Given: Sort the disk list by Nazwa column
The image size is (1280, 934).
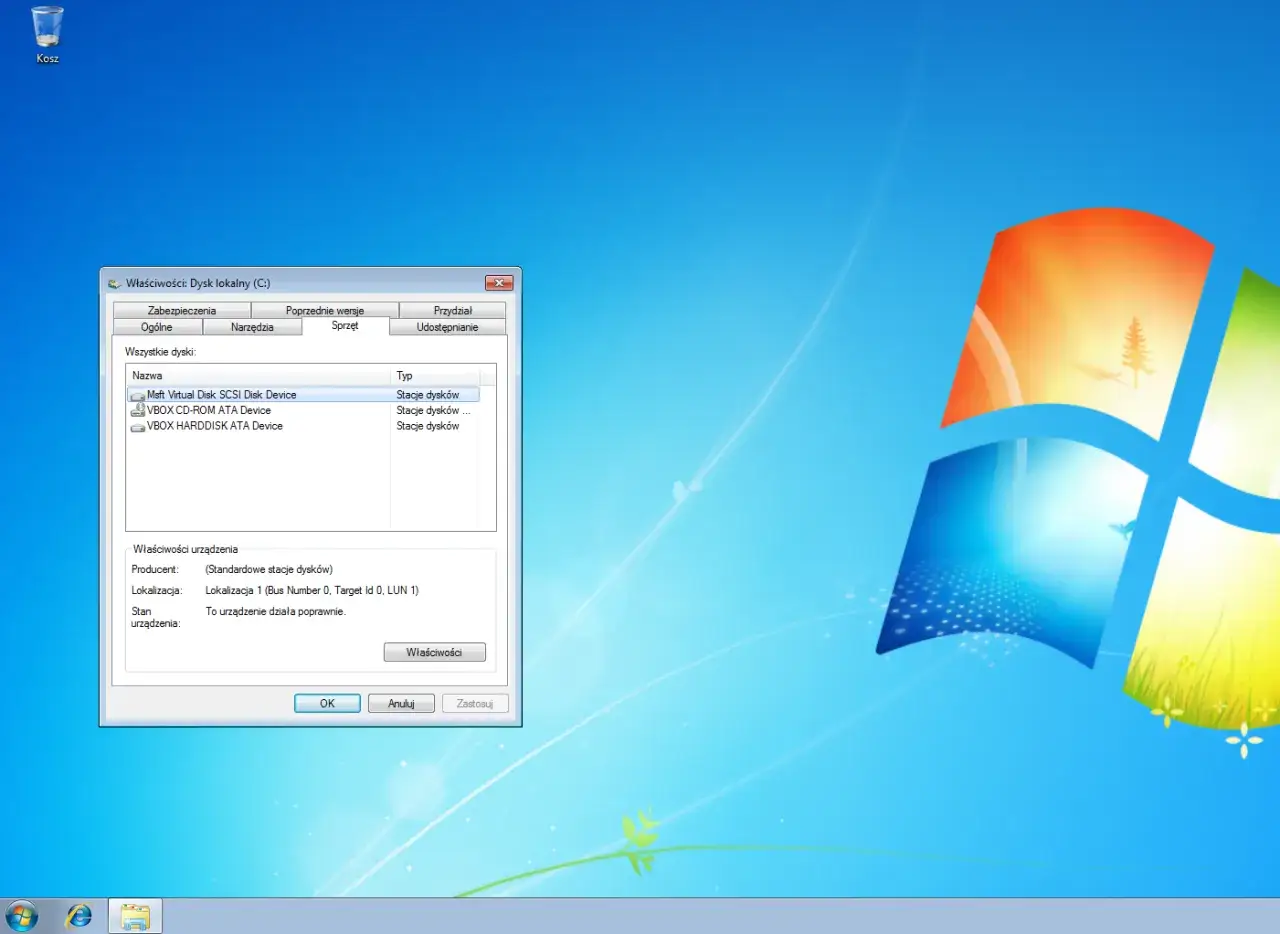Looking at the screenshot, I should pos(258,376).
